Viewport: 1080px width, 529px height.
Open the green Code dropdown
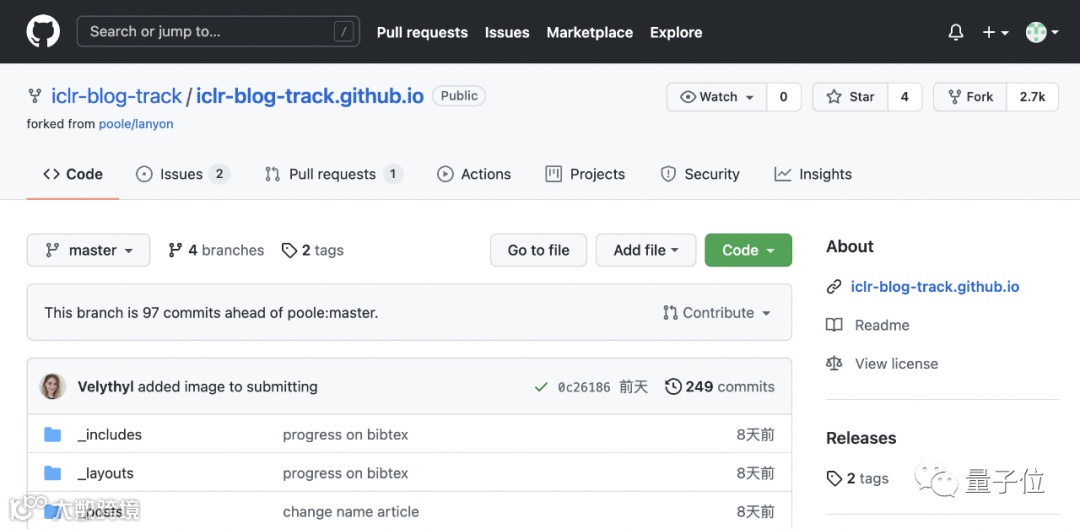(x=748, y=250)
